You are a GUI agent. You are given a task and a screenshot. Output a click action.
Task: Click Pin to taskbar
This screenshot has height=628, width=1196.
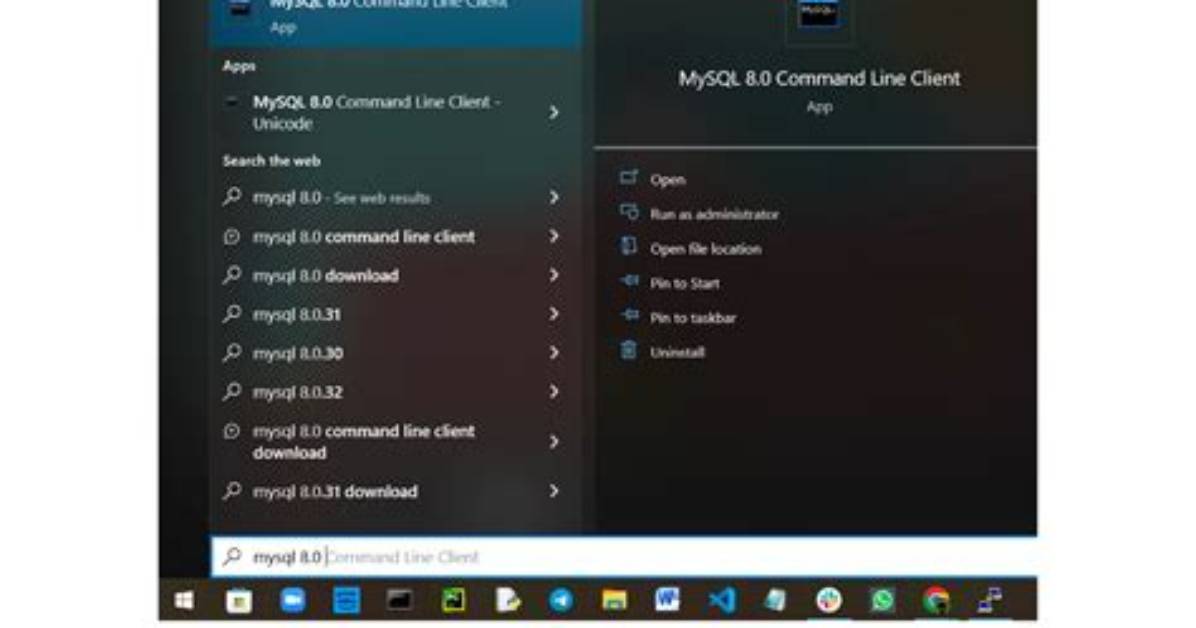click(x=693, y=317)
